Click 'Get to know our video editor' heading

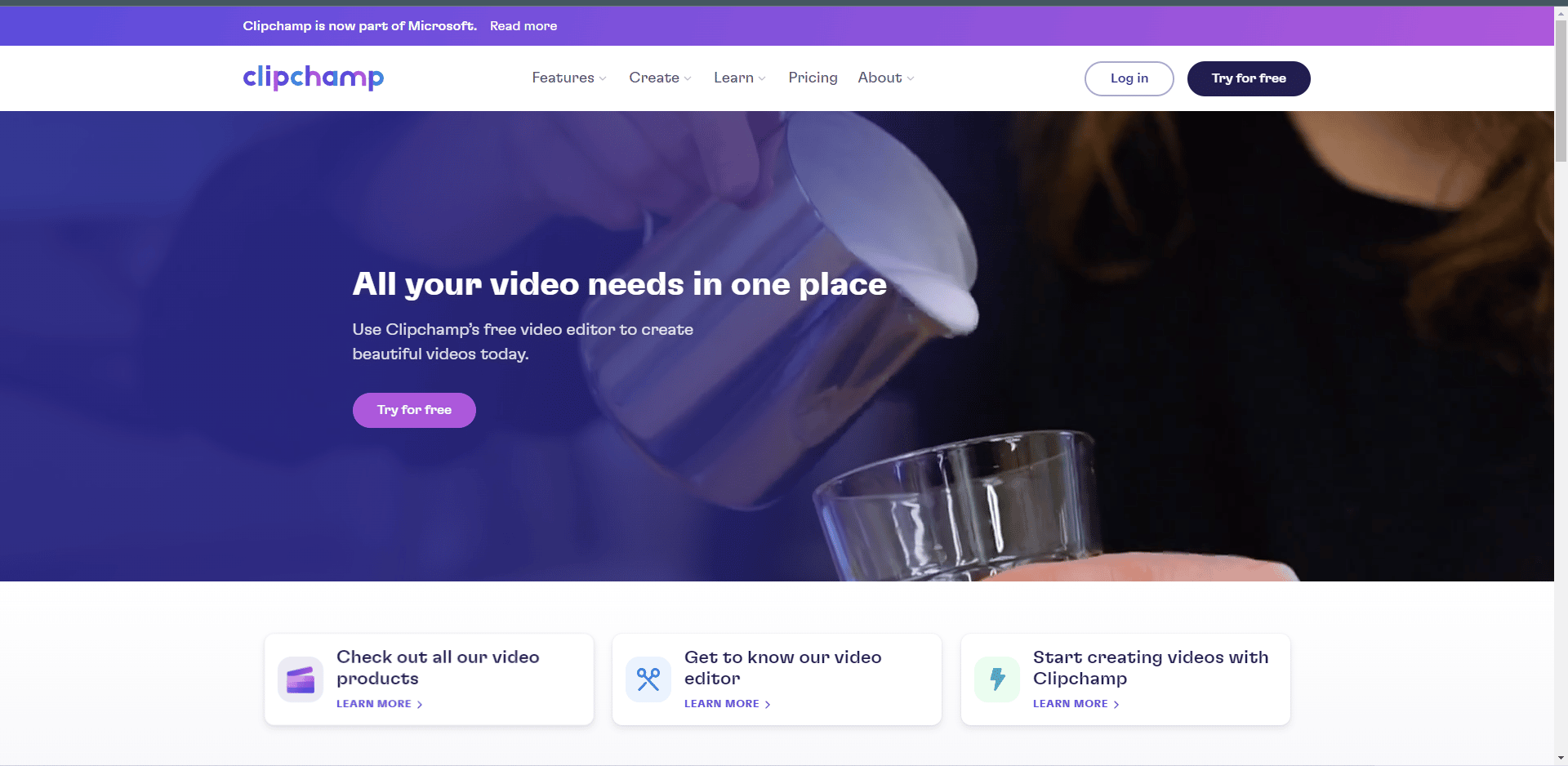pyautogui.click(x=783, y=668)
